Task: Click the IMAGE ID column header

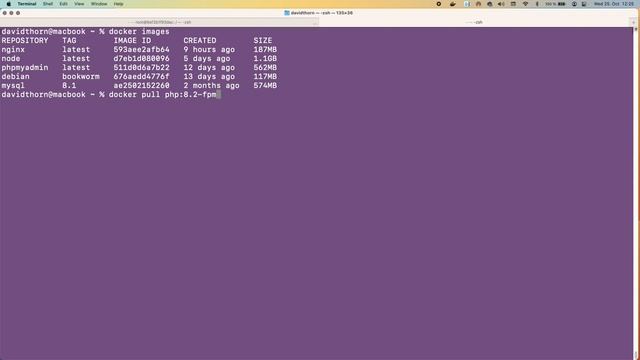Action: point(132,40)
